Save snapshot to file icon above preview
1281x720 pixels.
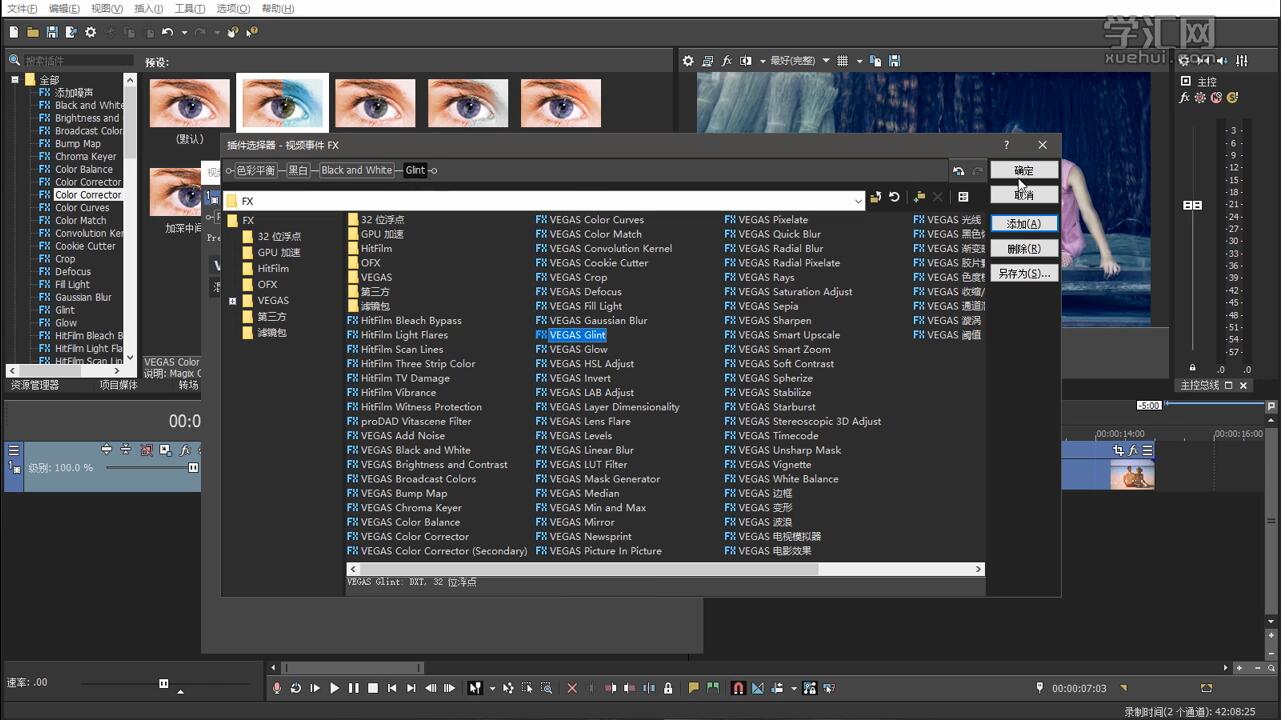click(894, 61)
